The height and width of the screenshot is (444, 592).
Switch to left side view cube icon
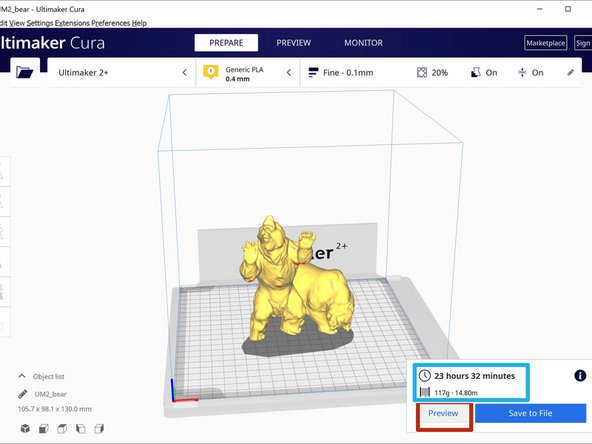click(80, 429)
